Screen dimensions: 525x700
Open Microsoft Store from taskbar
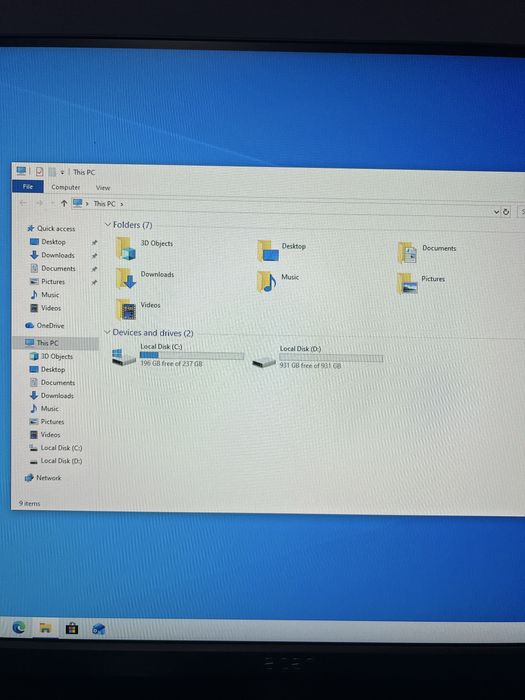coord(71,629)
